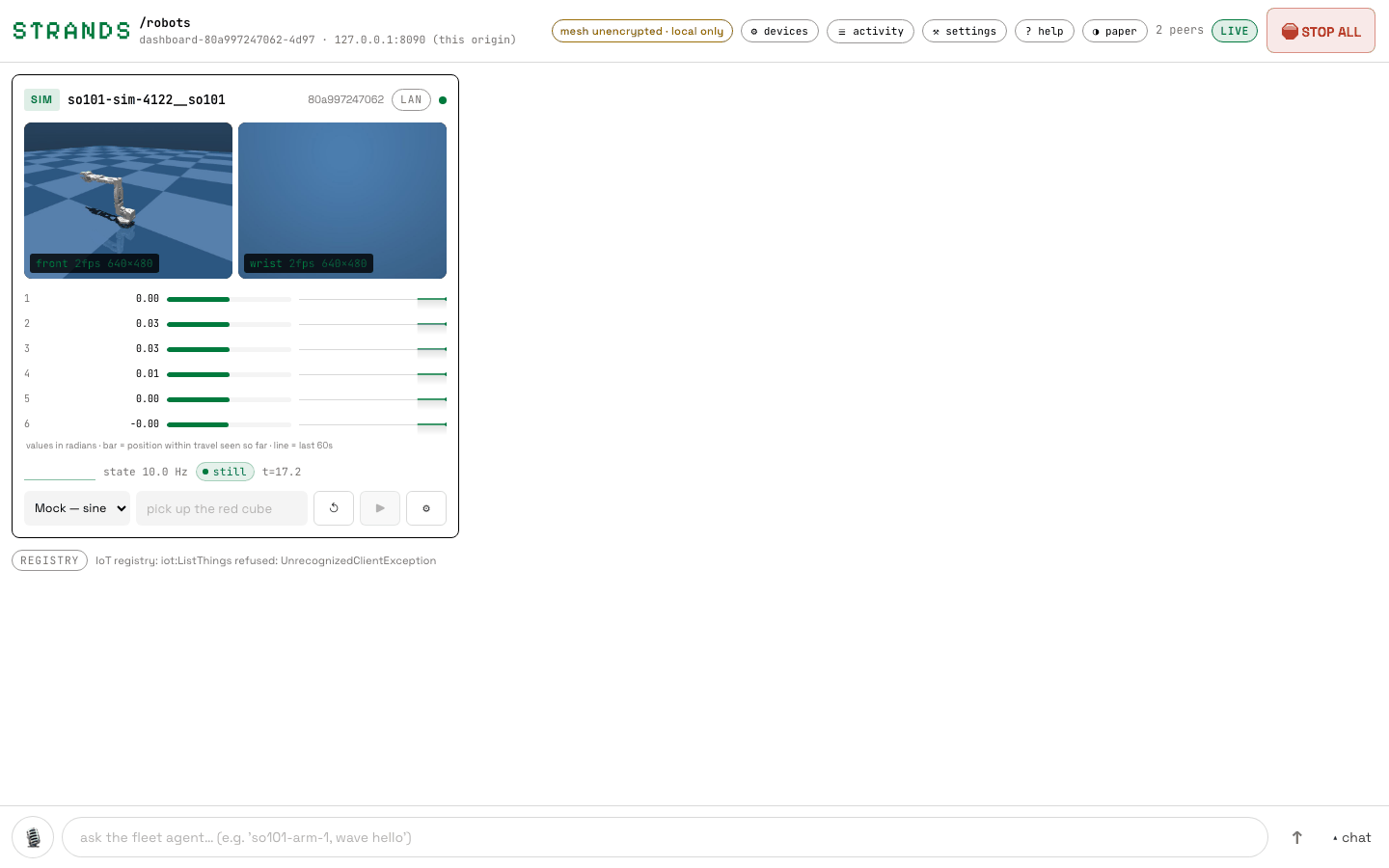Open the robot card gear options
This screenshot has width=1389, height=868.
(426, 508)
